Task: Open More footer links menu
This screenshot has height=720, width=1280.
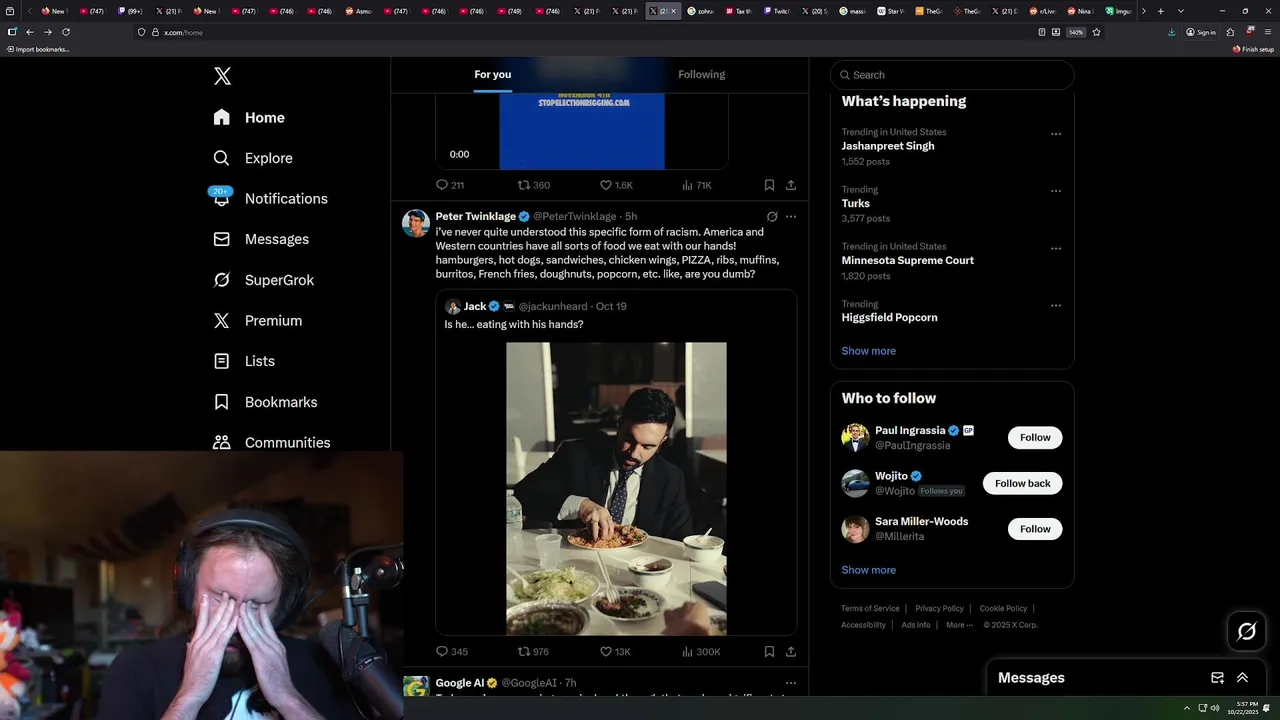Action: [x=959, y=625]
